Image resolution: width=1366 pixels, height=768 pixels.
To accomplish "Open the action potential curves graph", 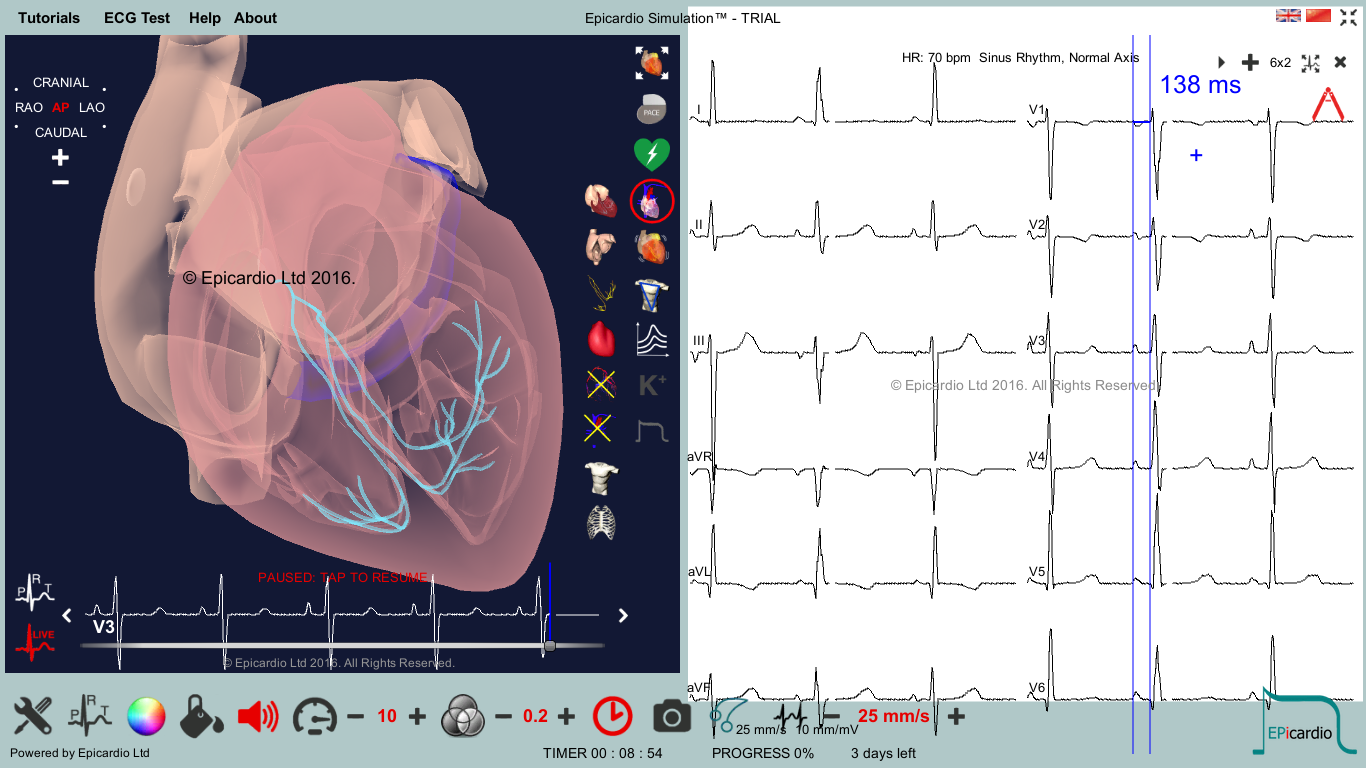I will tap(652, 339).
